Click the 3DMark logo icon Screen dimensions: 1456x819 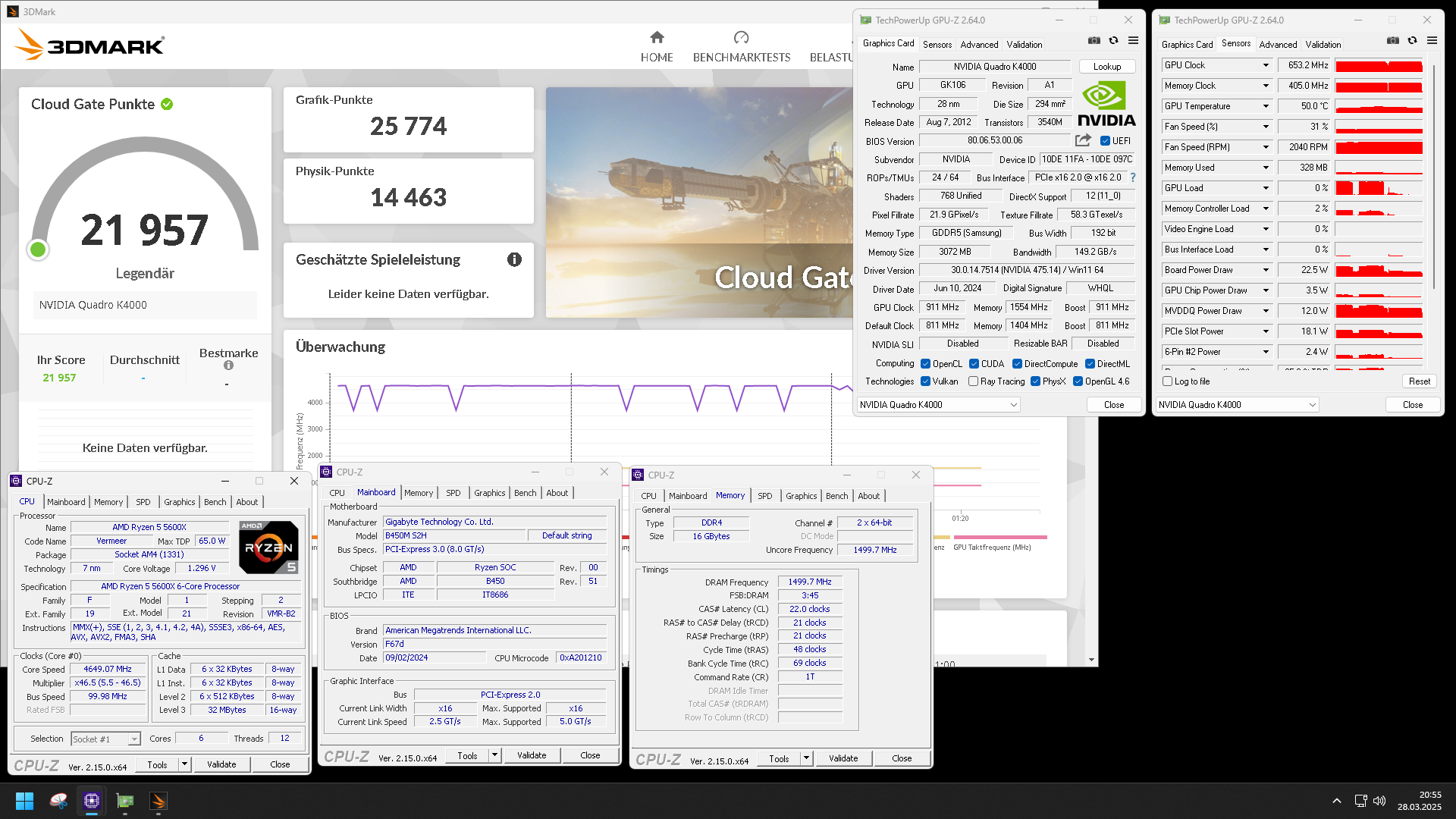click(90, 45)
